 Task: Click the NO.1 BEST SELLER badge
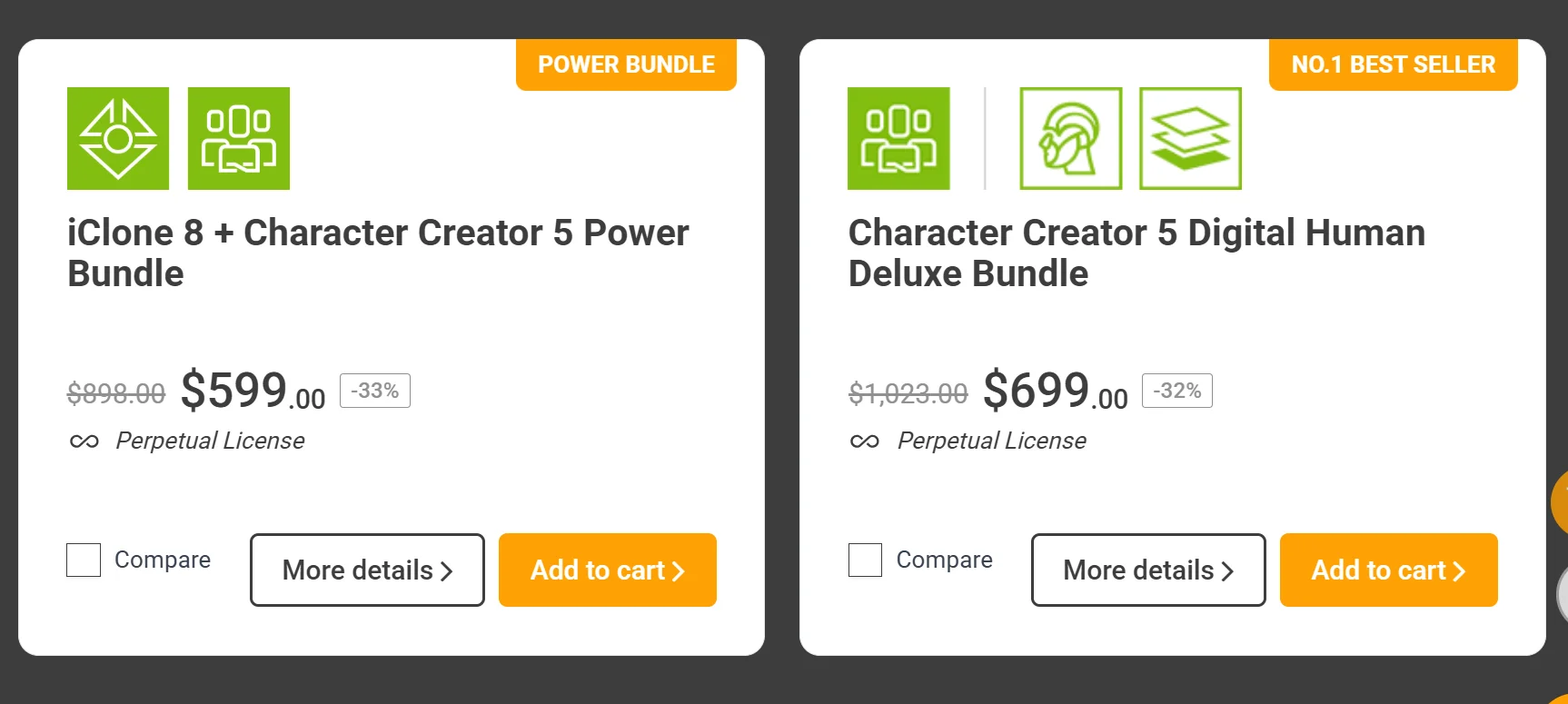[x=1393, y=64]
